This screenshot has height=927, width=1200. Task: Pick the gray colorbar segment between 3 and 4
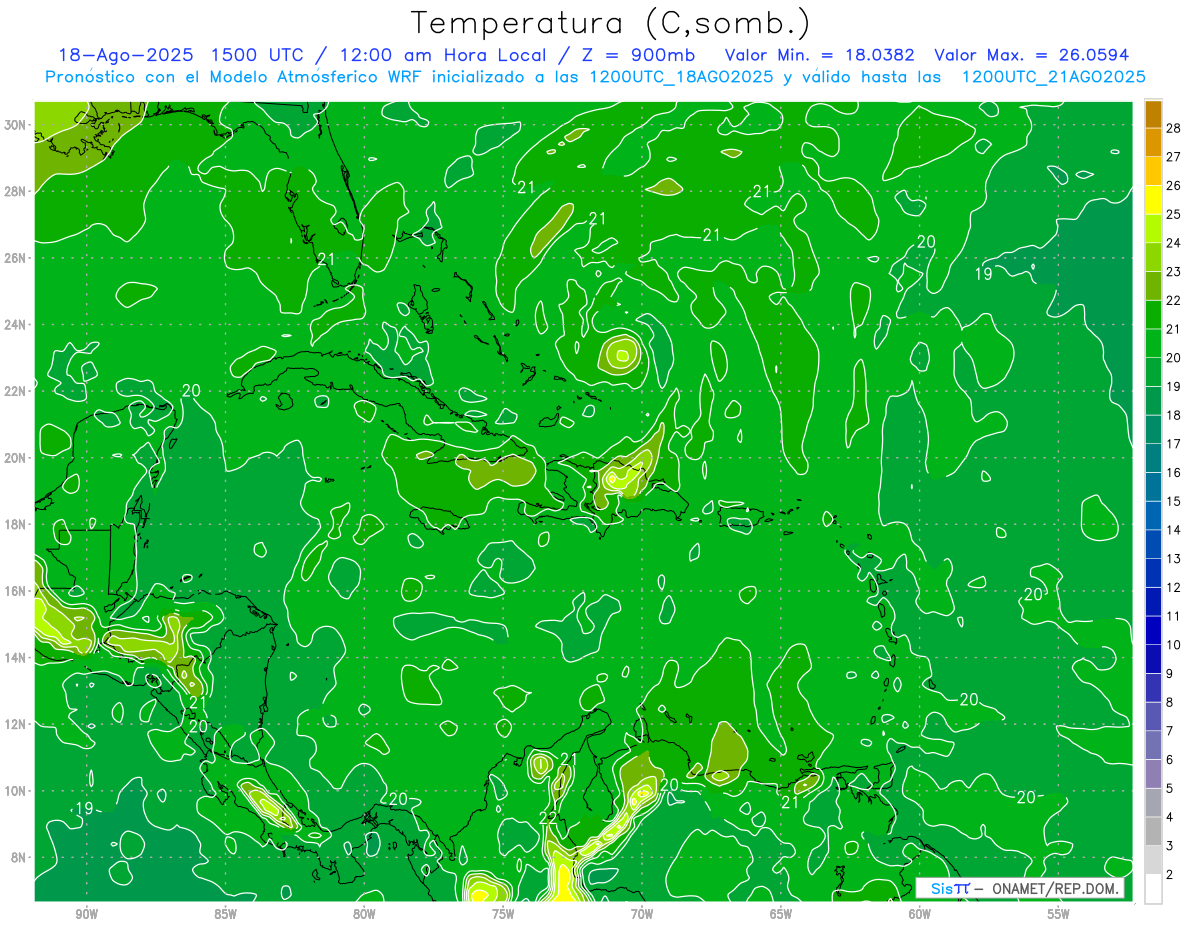(1153, 832)
